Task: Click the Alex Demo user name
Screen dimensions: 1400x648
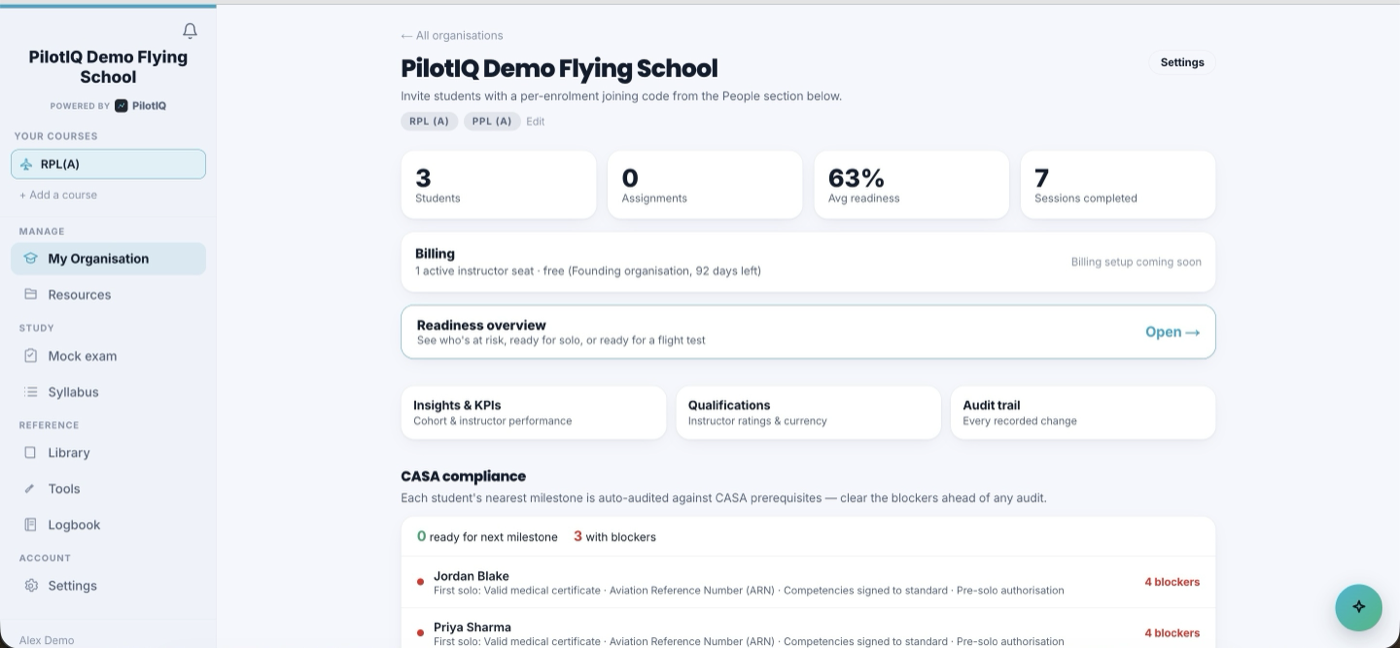Action: (46, 640)
